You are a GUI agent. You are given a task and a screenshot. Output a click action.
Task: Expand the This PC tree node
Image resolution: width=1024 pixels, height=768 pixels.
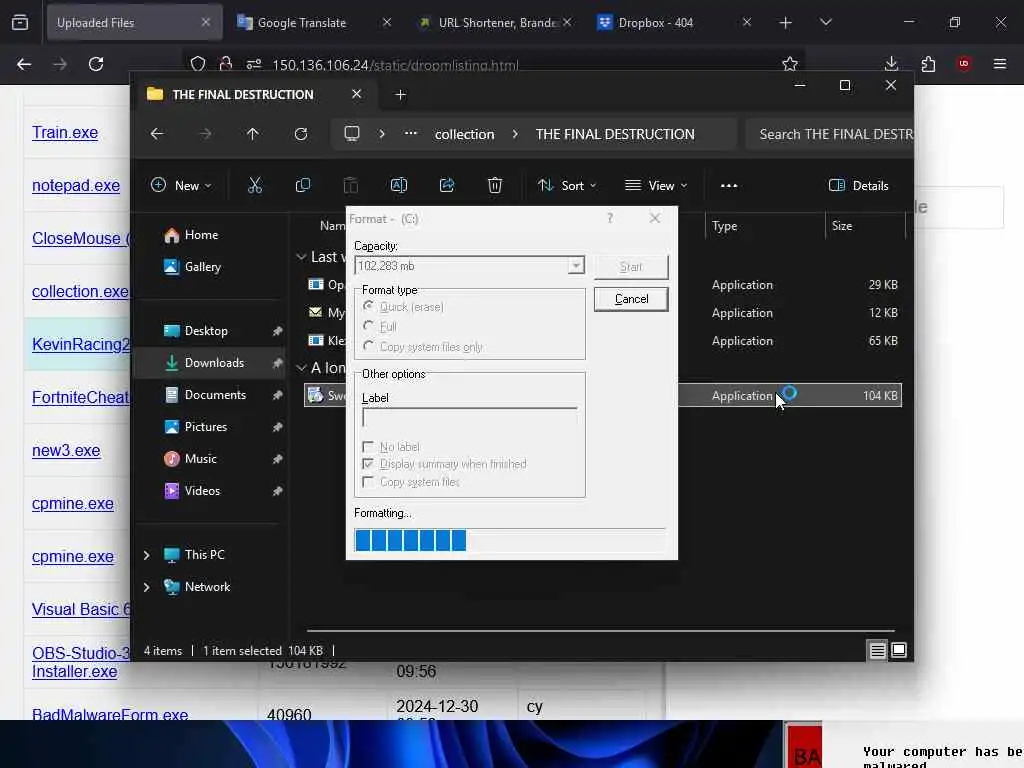[x=146, y=555]
